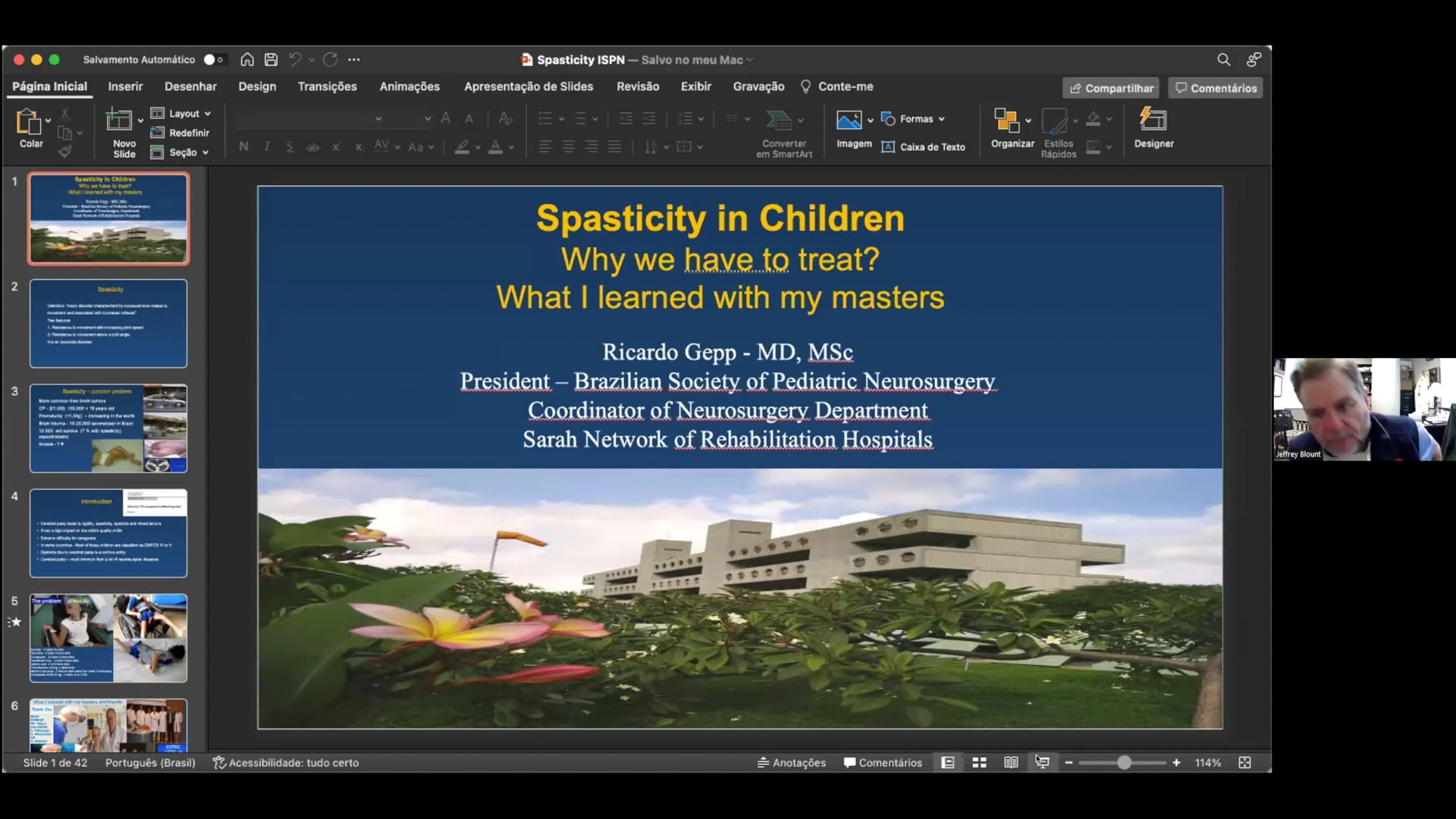Expand document title location chevron
This screenshot has width=1456, height=819.
[750, 60]
